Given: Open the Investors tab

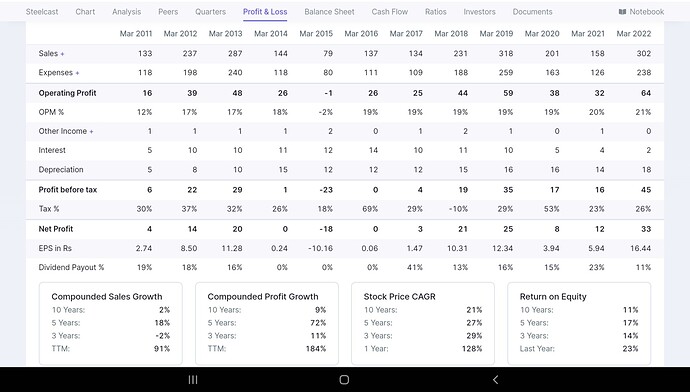Looking at the screenshot, I should [479, 12].
